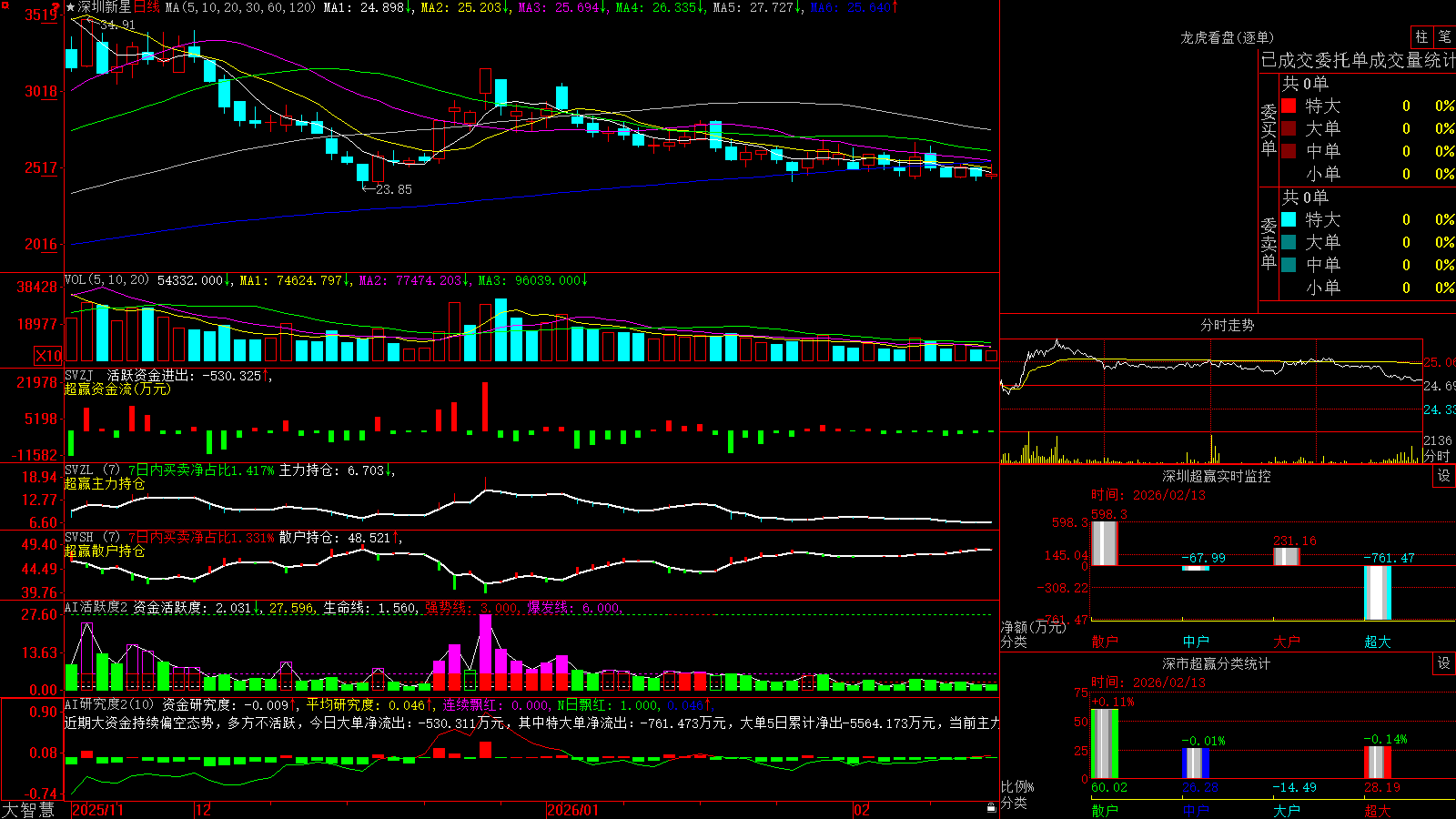This screenshot has height=819, width=1456.
Task: Click the 超赢散户持仓 label
Action: [105, 551]
